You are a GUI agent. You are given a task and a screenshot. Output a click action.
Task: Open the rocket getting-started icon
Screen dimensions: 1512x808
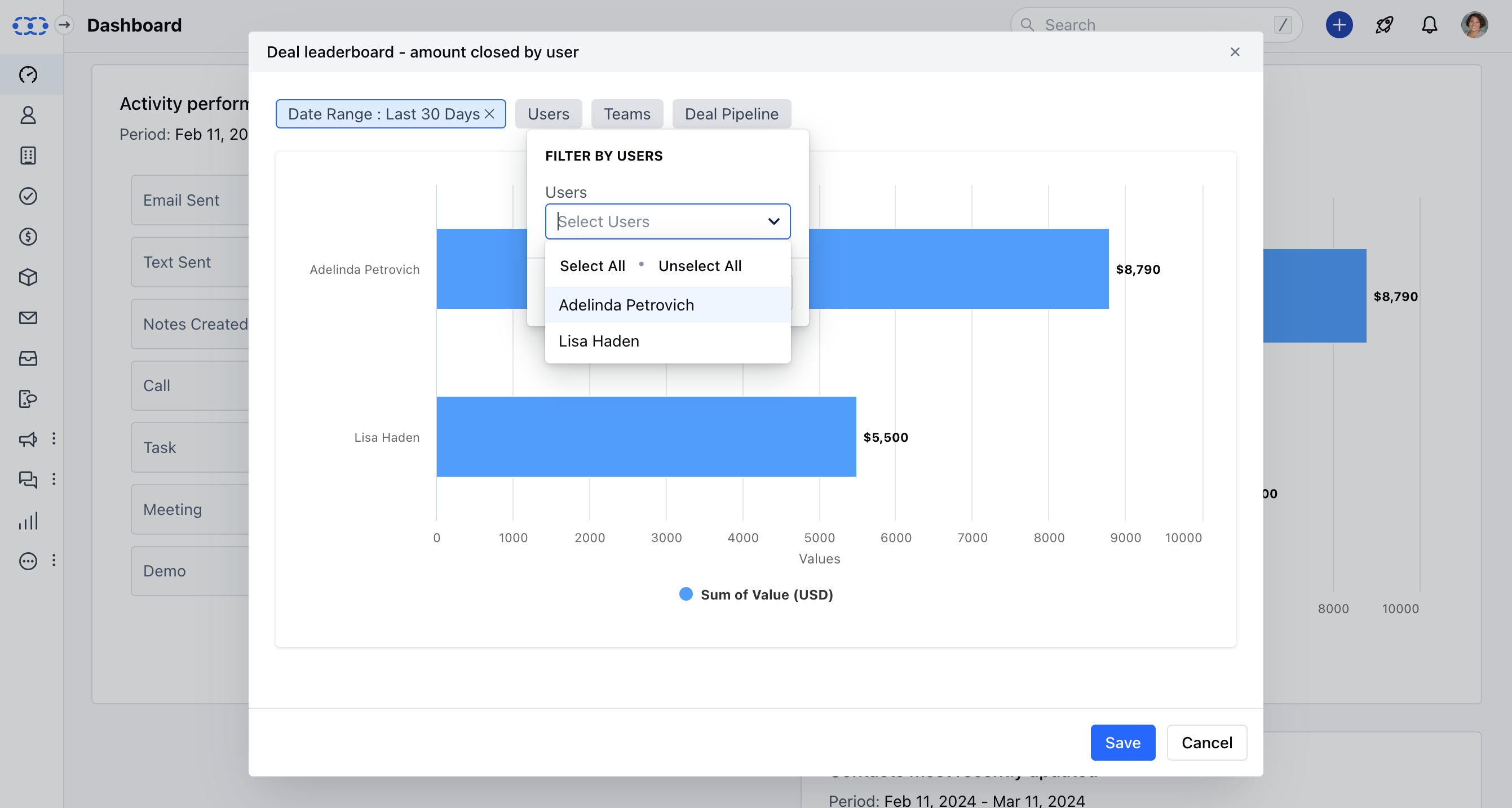1384,25
